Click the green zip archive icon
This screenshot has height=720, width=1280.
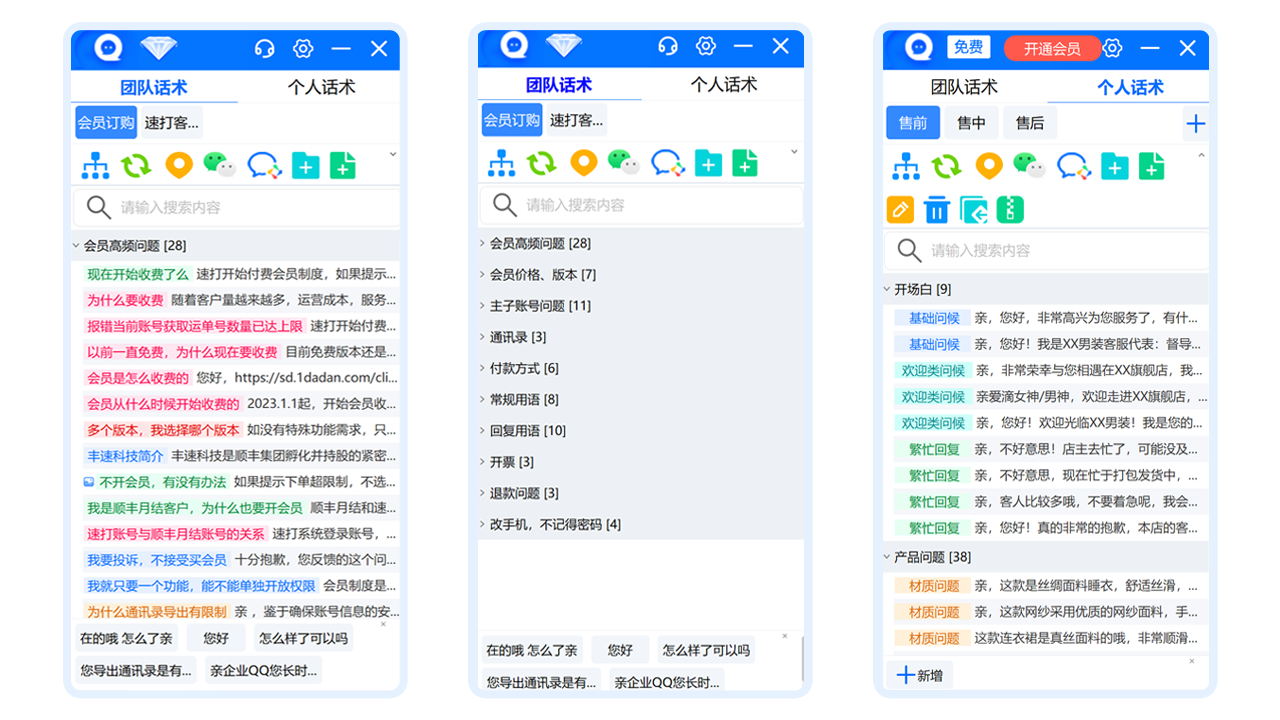point(1010,210)
